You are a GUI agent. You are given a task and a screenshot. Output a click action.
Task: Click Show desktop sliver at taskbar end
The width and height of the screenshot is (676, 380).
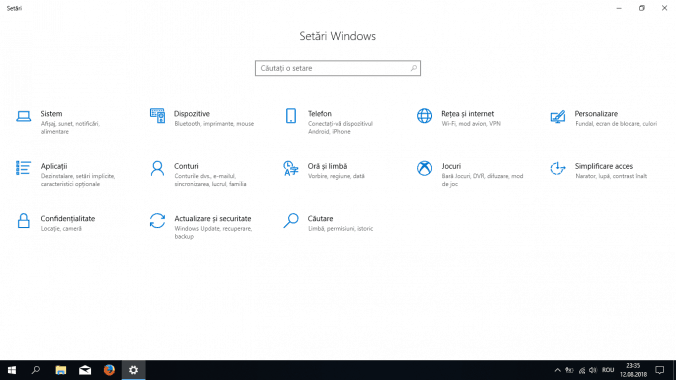[x=674, y=370]
